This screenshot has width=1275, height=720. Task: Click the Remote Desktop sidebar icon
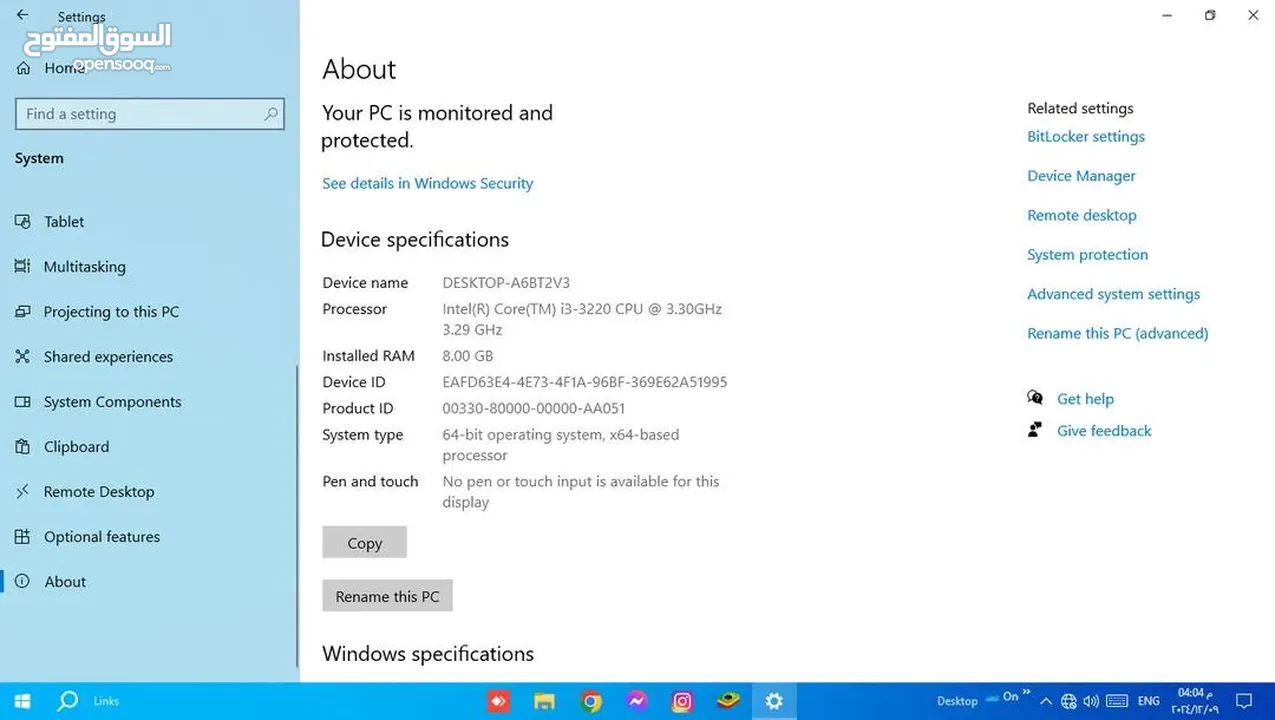23,492
